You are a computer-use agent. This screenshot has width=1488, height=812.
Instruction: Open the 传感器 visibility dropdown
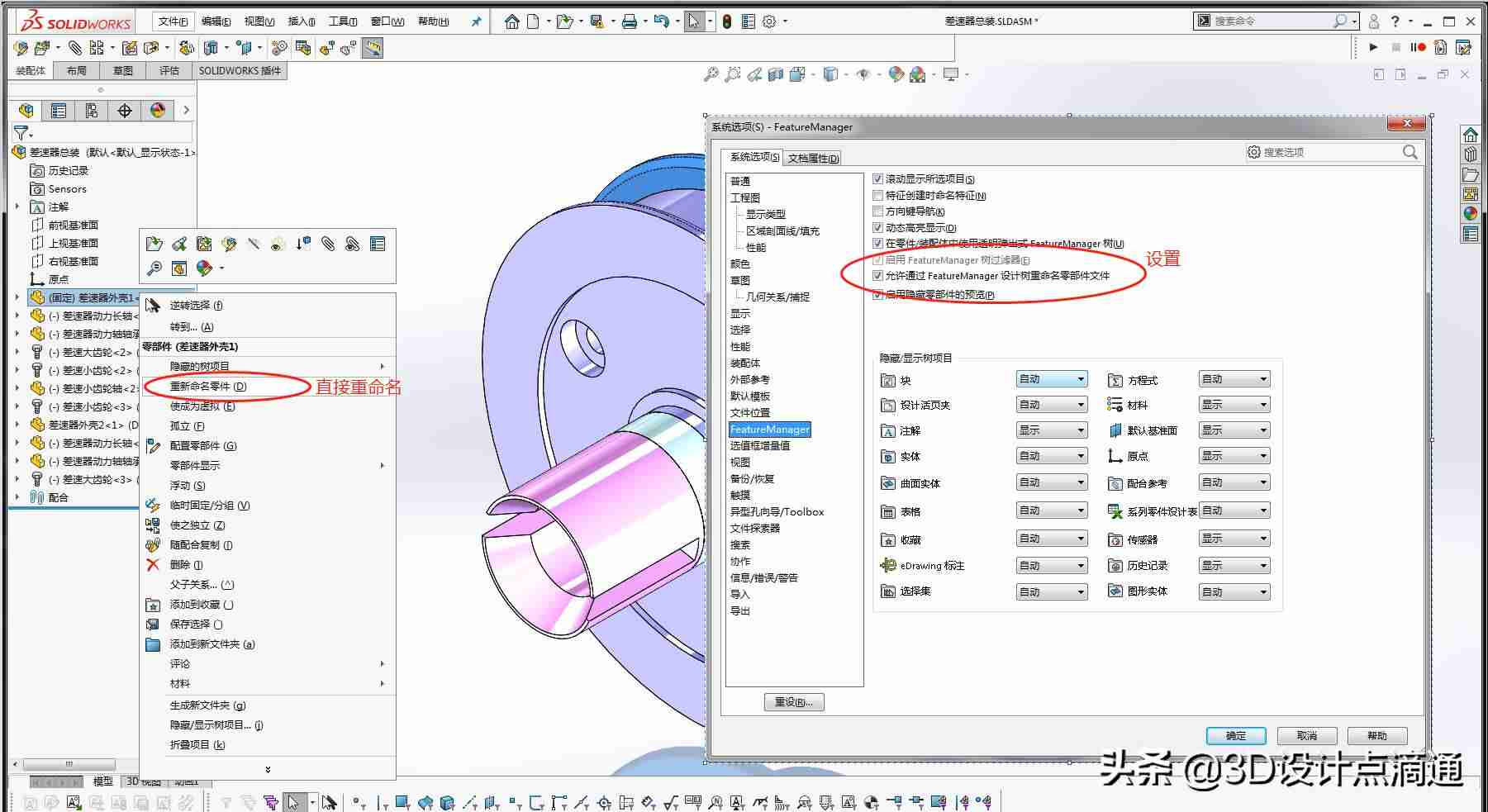point(1234,539)
